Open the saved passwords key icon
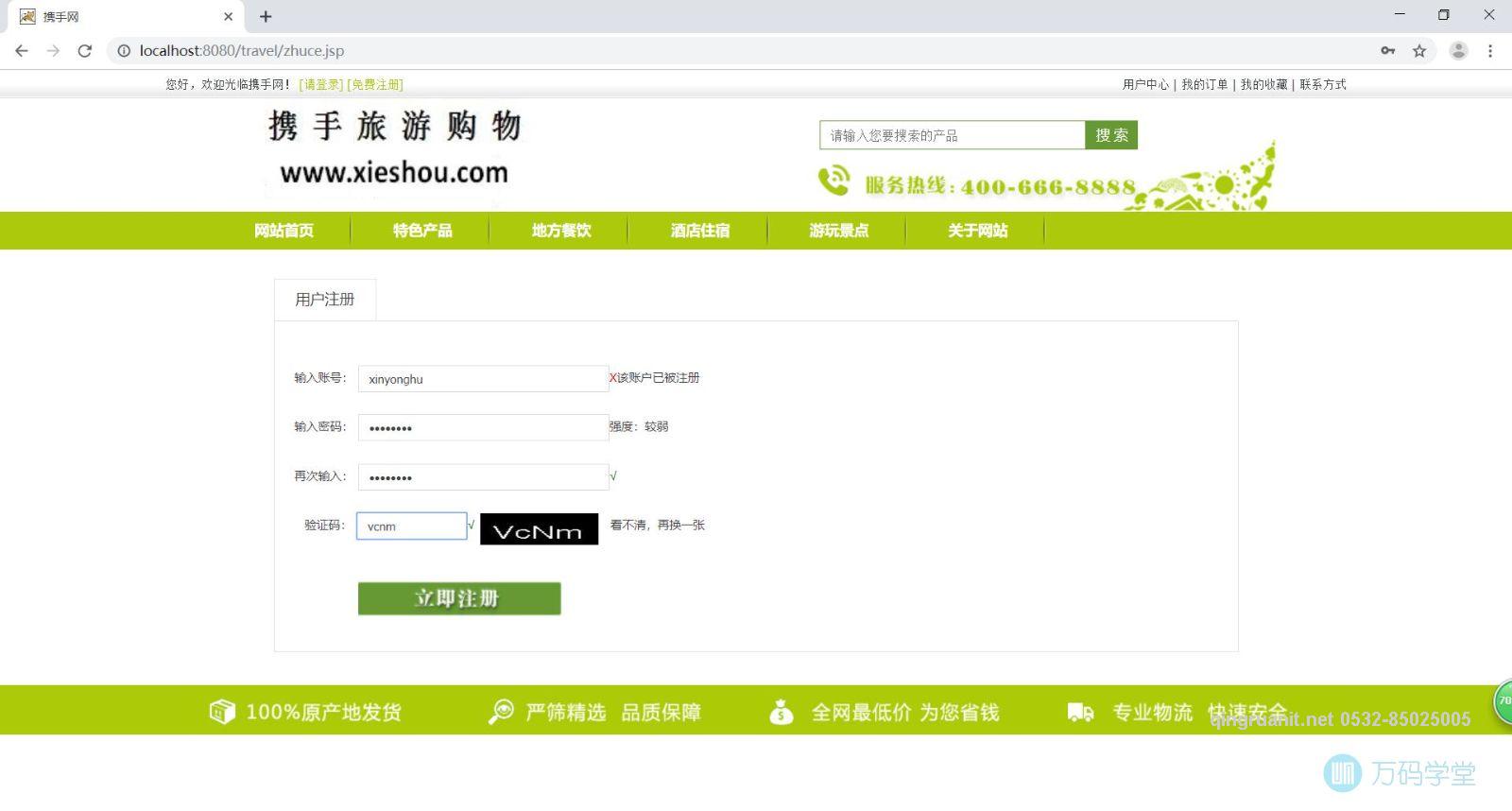 pyautogui.click(x=1387, y=51)
